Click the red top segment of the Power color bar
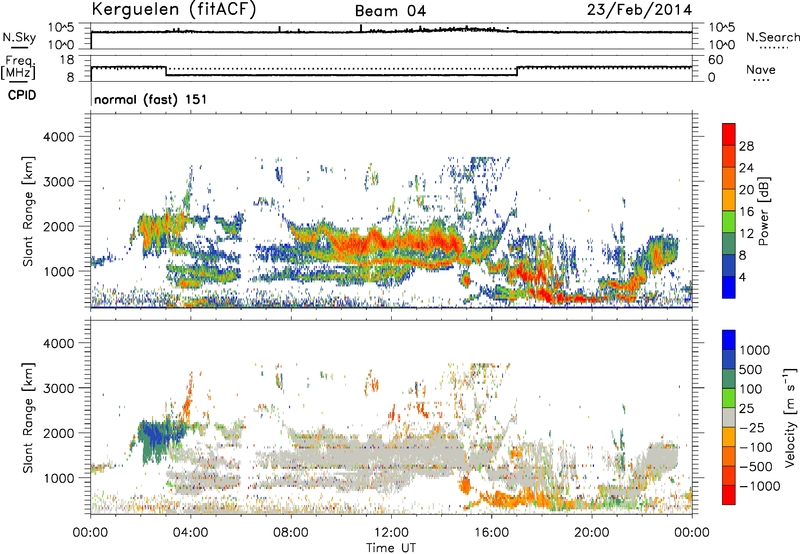800x554 pixels. point(729,135)
